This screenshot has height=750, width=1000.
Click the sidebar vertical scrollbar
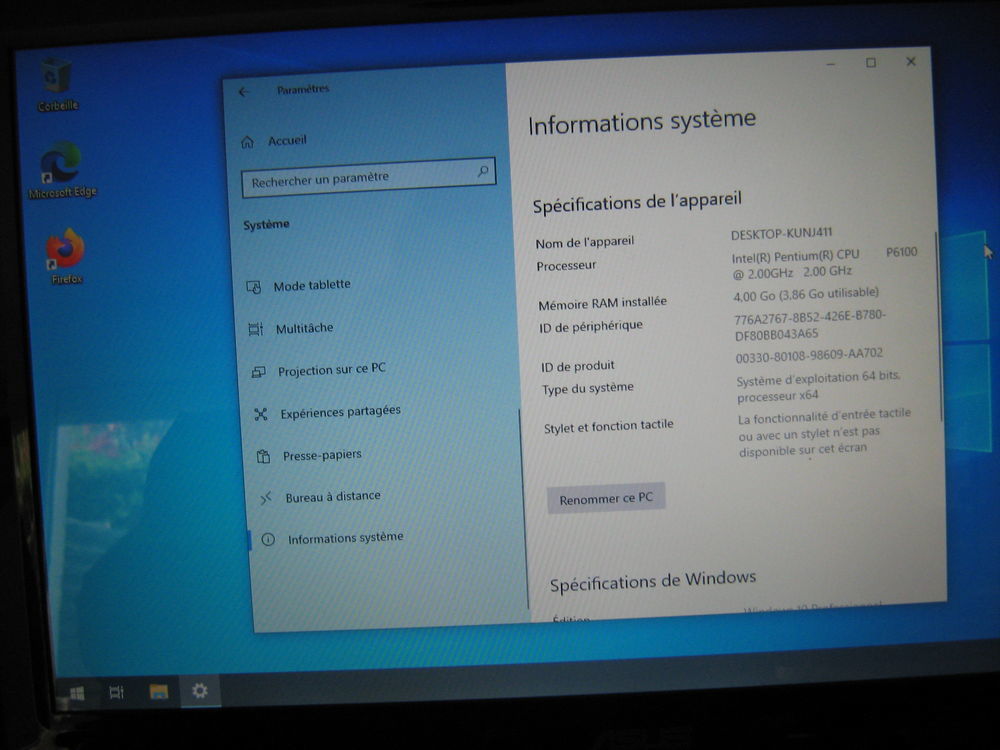(x=524, y=508)
